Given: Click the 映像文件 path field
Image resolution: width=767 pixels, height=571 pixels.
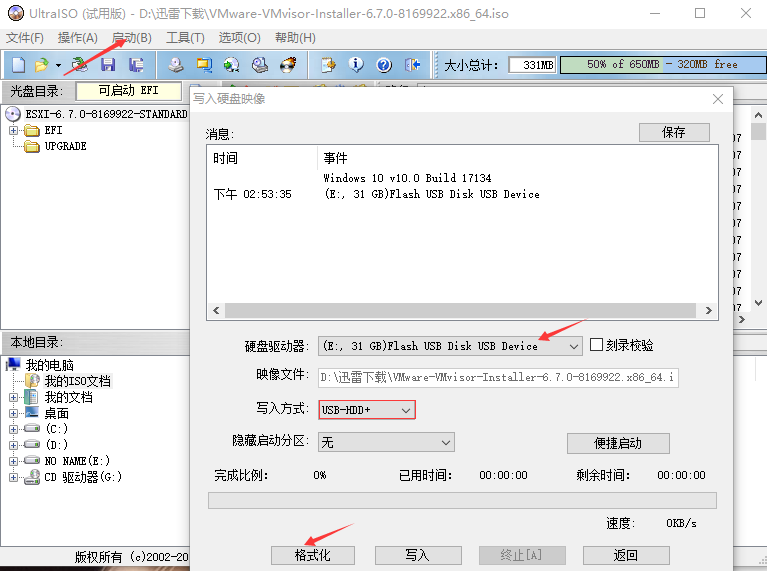Looking at the screenshot, I should pyautogui.click(x=498, y=377).
